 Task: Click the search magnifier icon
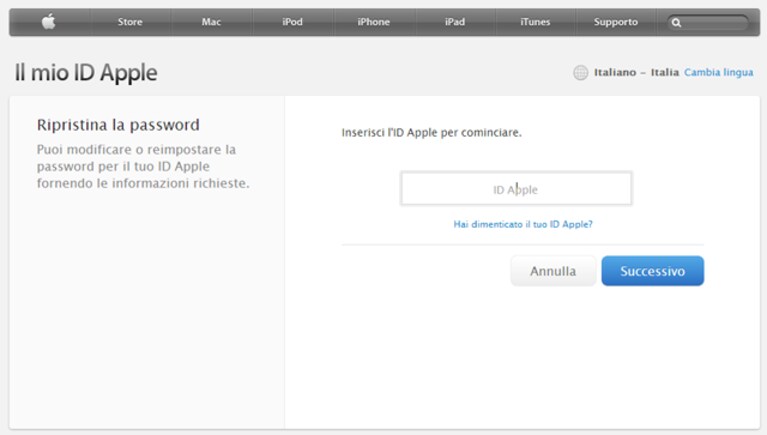(676, 23)
